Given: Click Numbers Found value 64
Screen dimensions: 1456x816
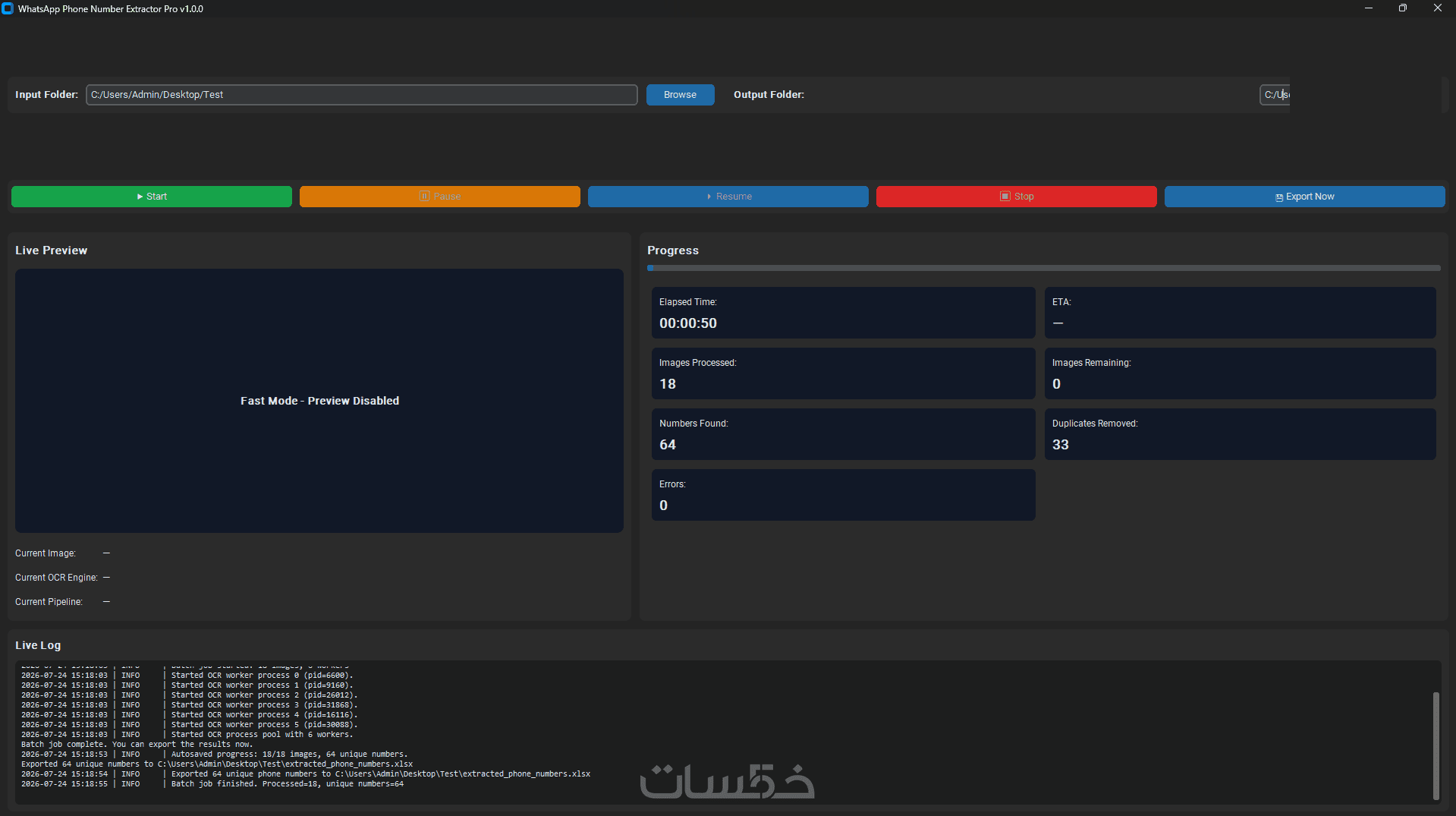Looking at the screenshot, I should [668, 445].
